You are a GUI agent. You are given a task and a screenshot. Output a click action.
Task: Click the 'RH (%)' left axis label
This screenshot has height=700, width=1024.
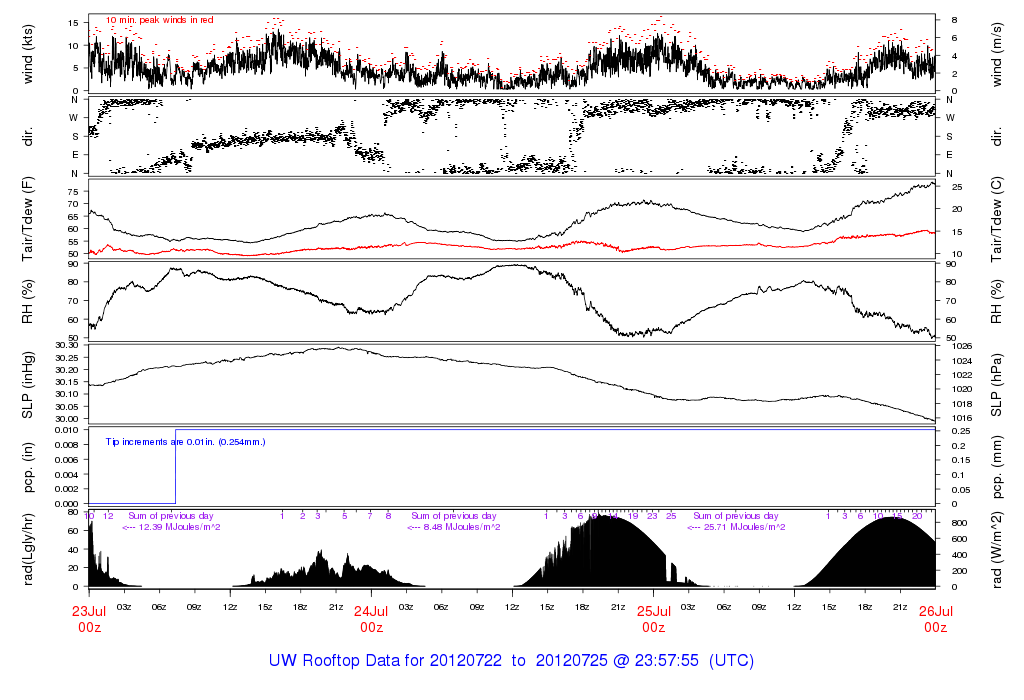pos(27,302)
